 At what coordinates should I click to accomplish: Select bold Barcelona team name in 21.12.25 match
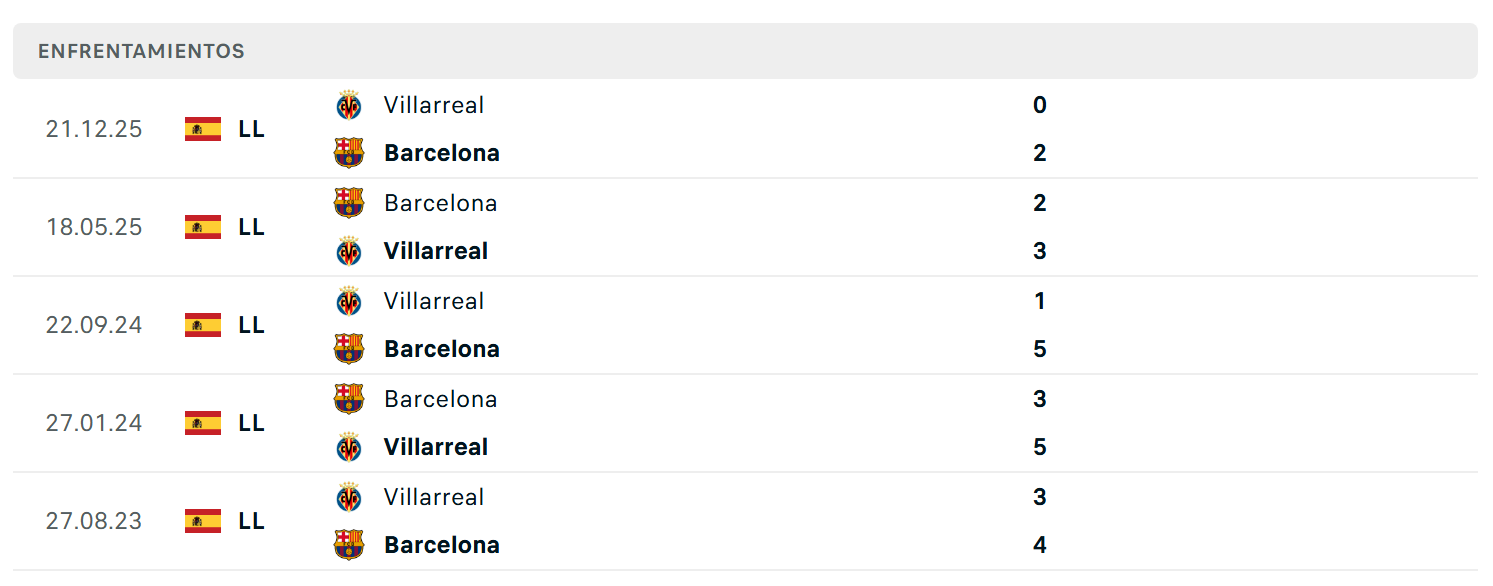(x=442, y=153)
